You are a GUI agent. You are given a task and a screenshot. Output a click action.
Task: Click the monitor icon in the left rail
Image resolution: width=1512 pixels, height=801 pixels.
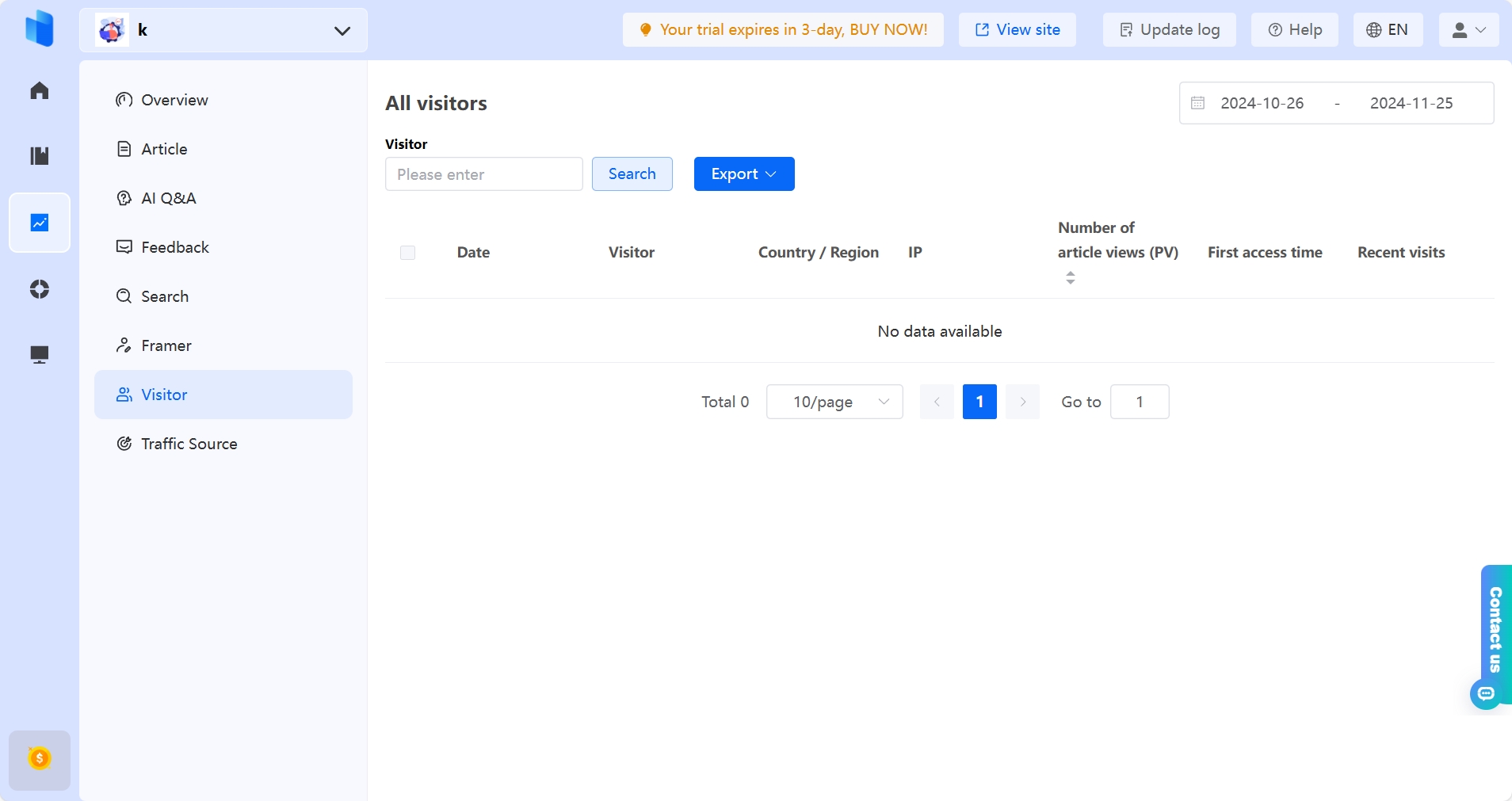[x=39, y=354]
